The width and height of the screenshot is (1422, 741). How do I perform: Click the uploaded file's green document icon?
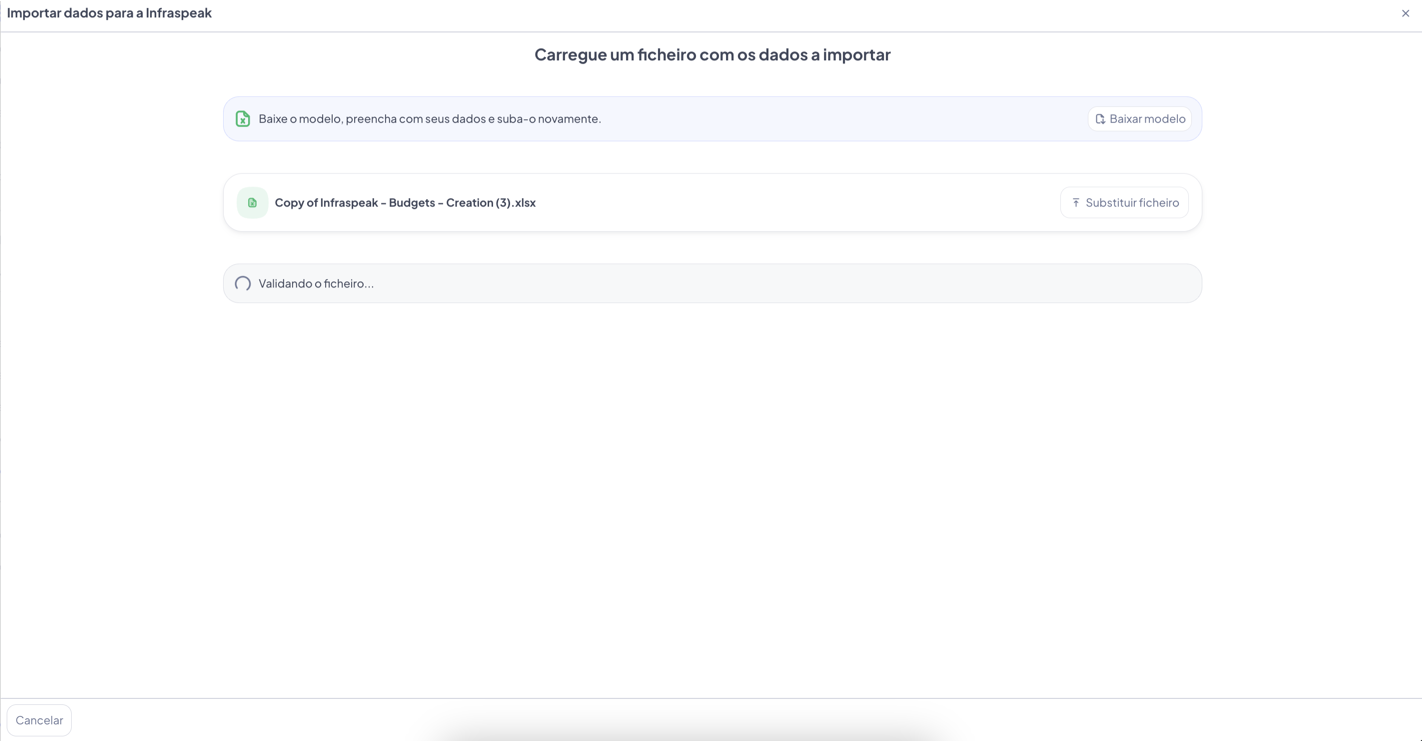pos(252,203)
